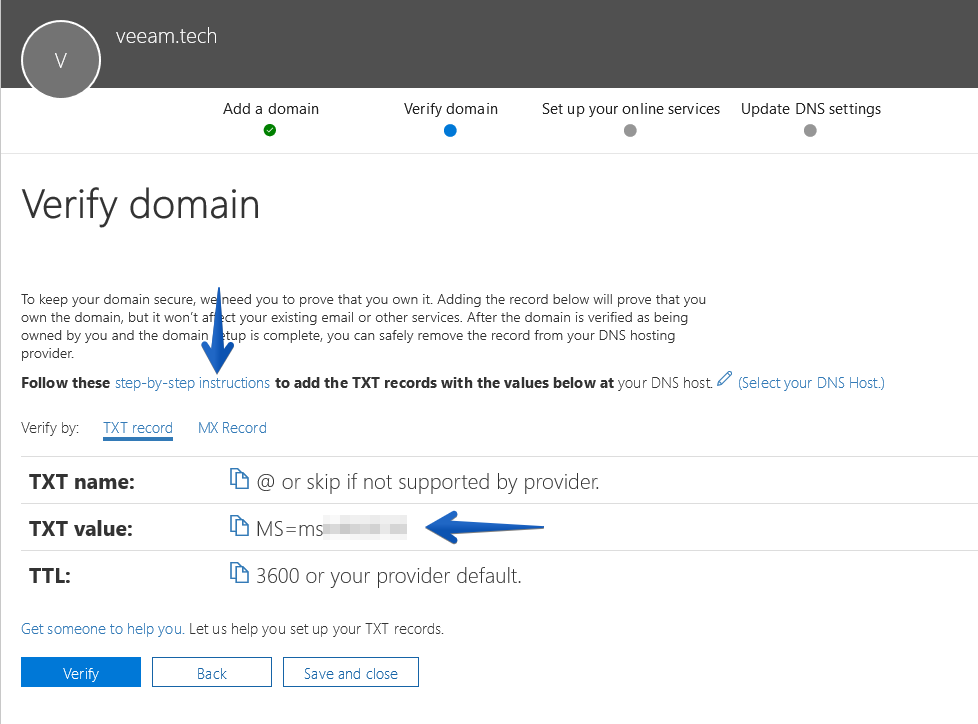Image resolution: width=978 pixels, height=724 pixels.
Task: Click the Add a domain completed checkmark
Action: pos(270,130)
